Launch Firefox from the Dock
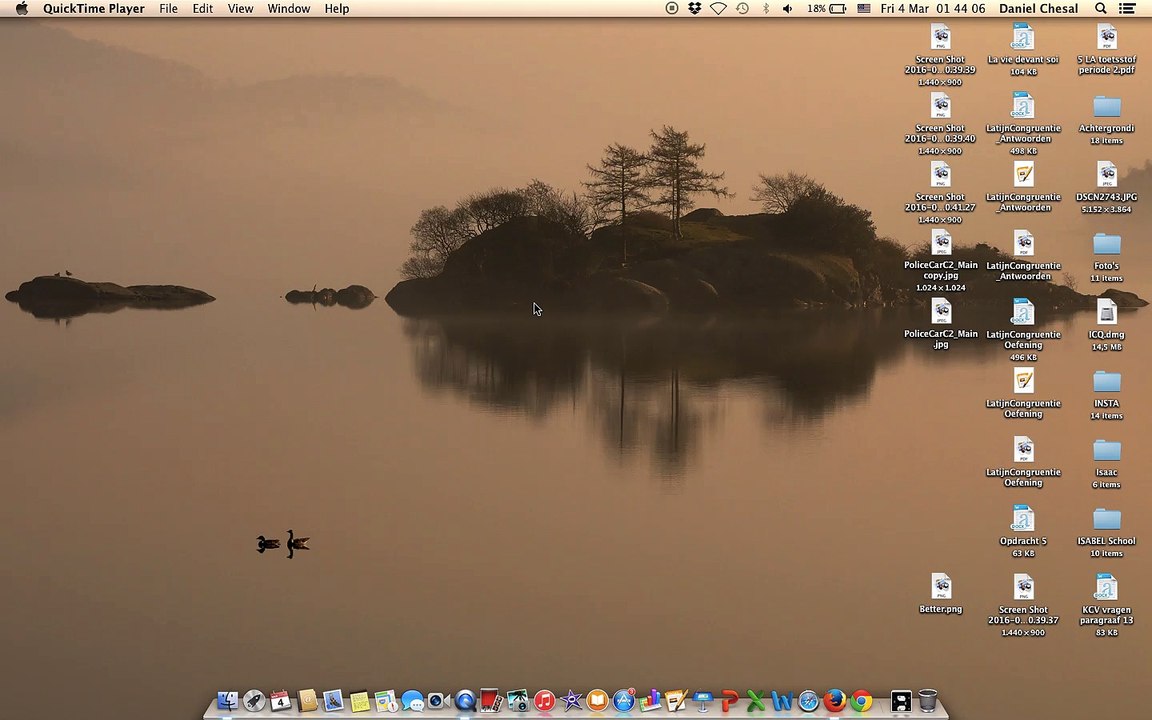Viewport: 1152px width, 720px height. pos(835,700)
